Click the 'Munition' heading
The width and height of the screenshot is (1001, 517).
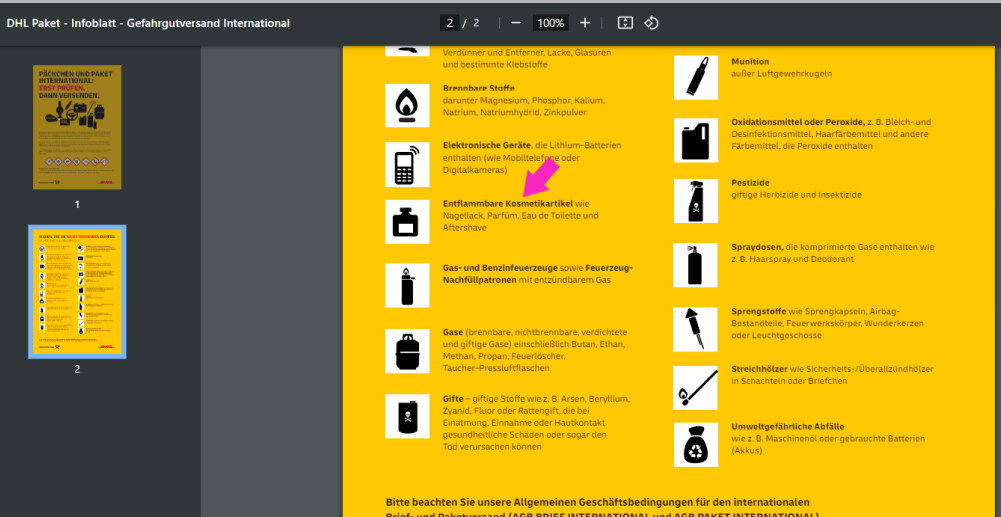pyautogui.click(x=750, y=62)
